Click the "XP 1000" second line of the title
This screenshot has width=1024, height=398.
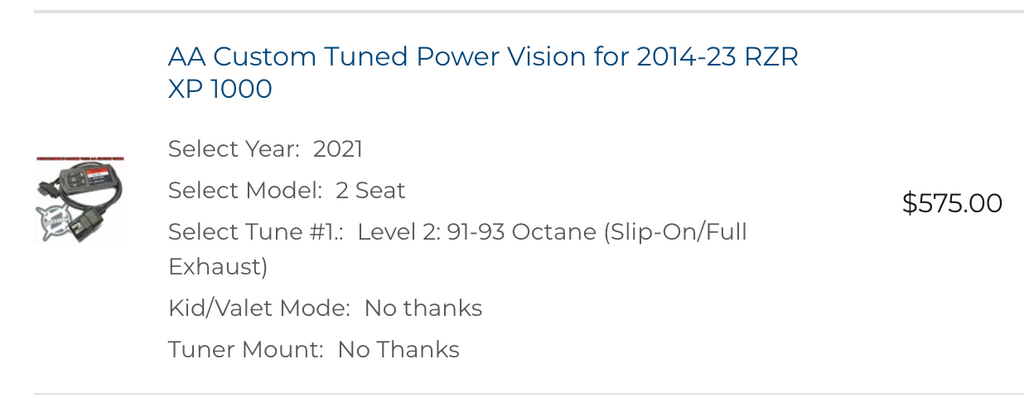219,89
